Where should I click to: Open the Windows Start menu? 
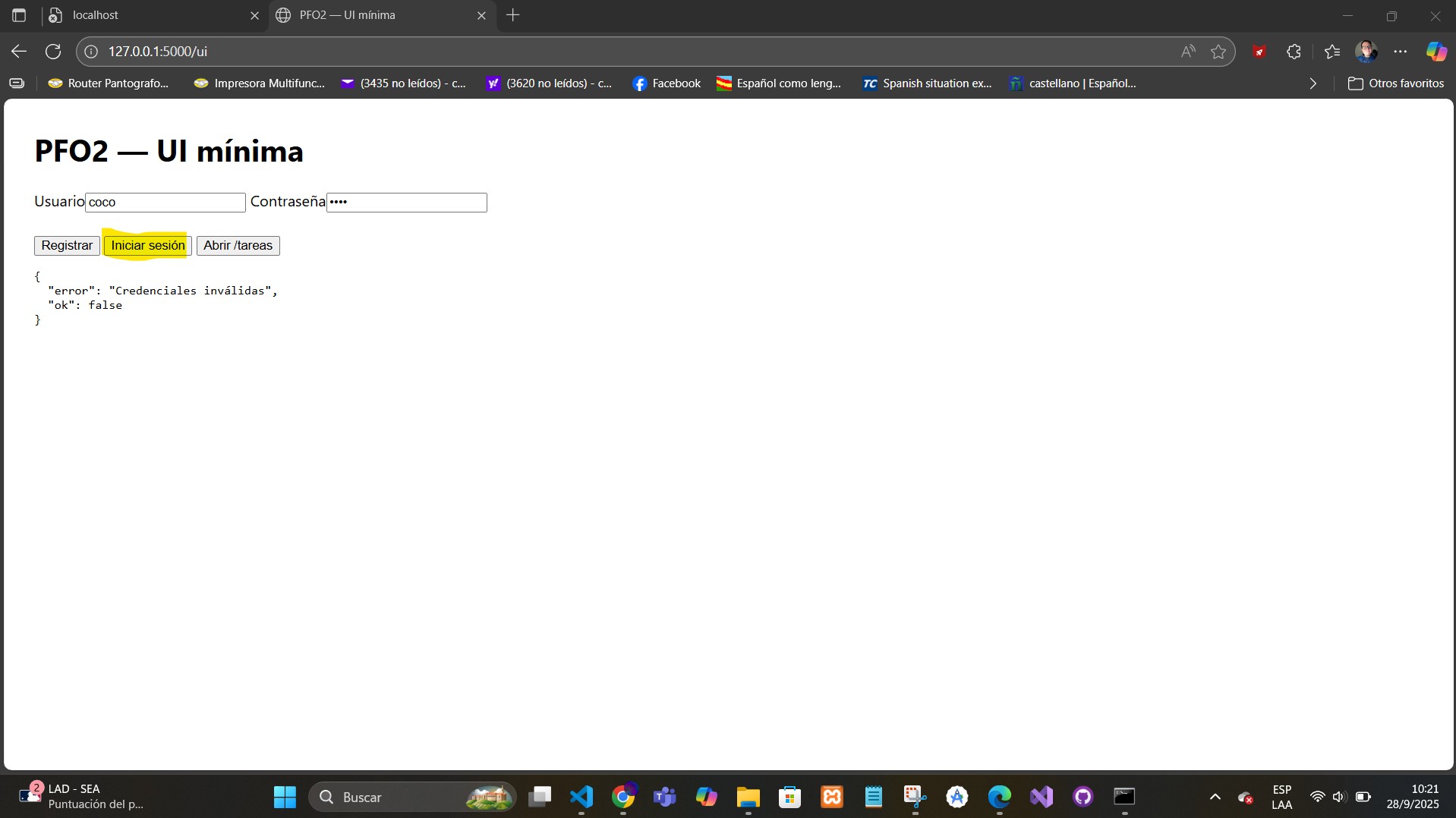[285, 797]
